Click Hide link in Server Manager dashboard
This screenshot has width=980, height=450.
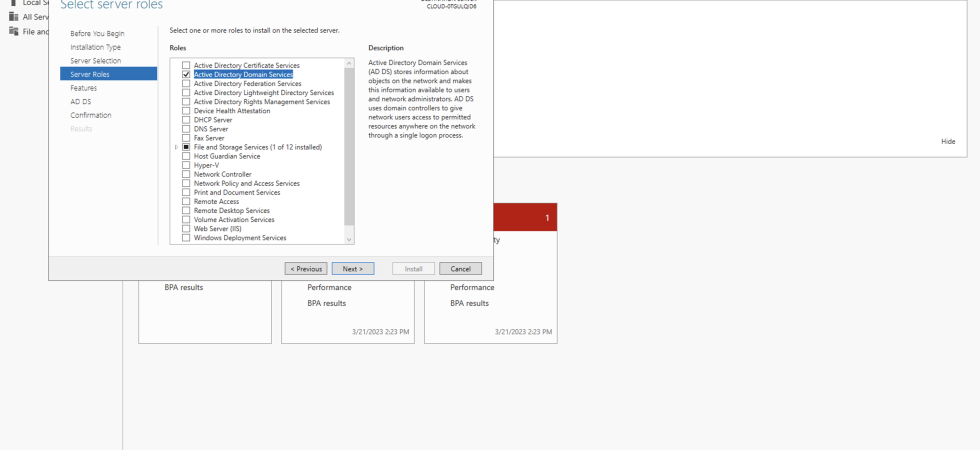948,142
